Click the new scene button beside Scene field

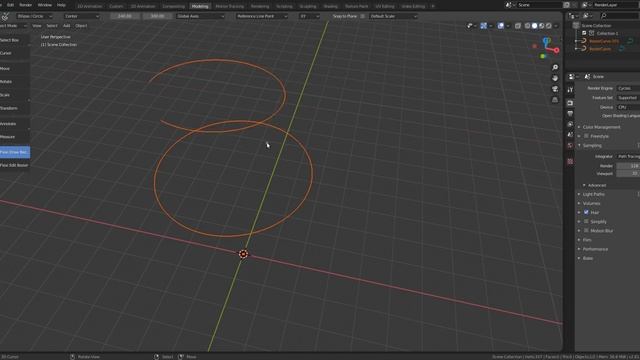tap(567, 5)
